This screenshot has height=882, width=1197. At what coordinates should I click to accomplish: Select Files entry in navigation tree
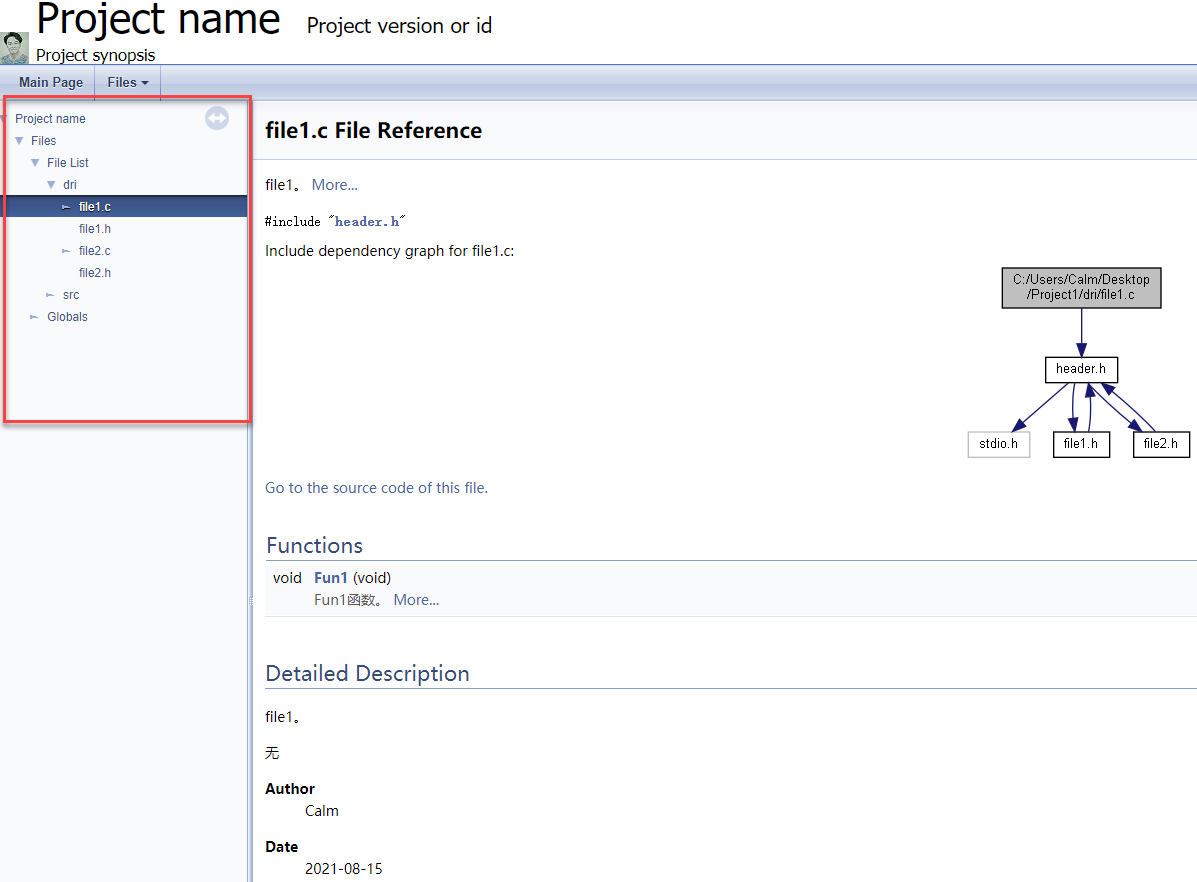[x=44, y=141]
